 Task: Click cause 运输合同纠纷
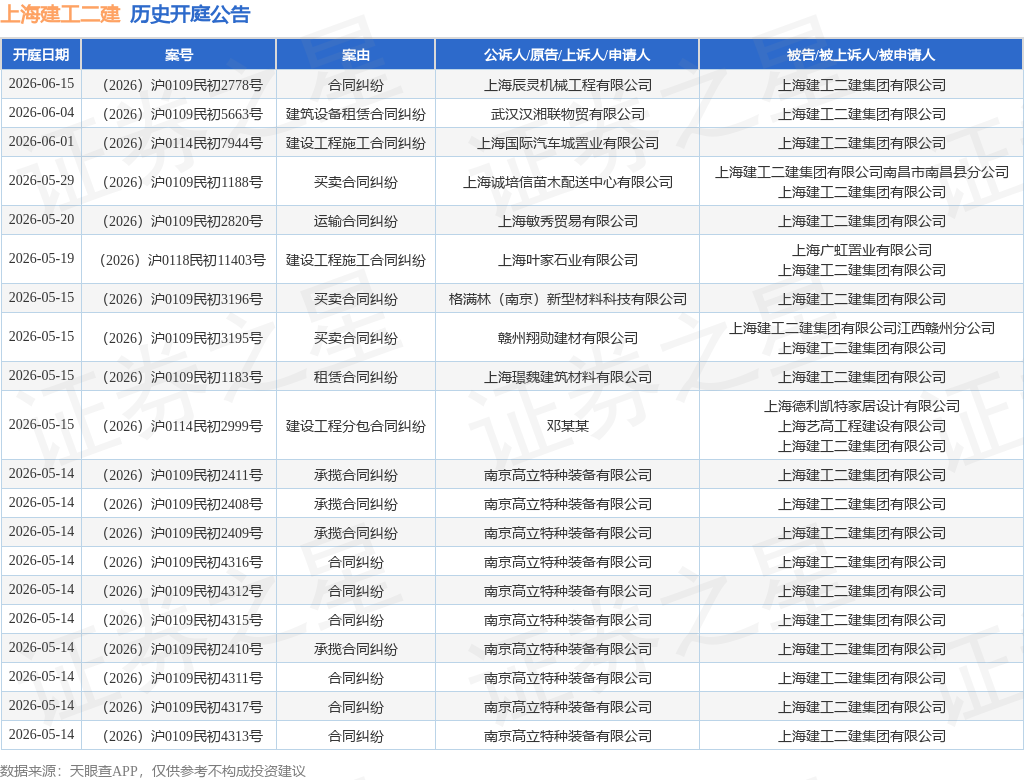(x=355, y=221)
